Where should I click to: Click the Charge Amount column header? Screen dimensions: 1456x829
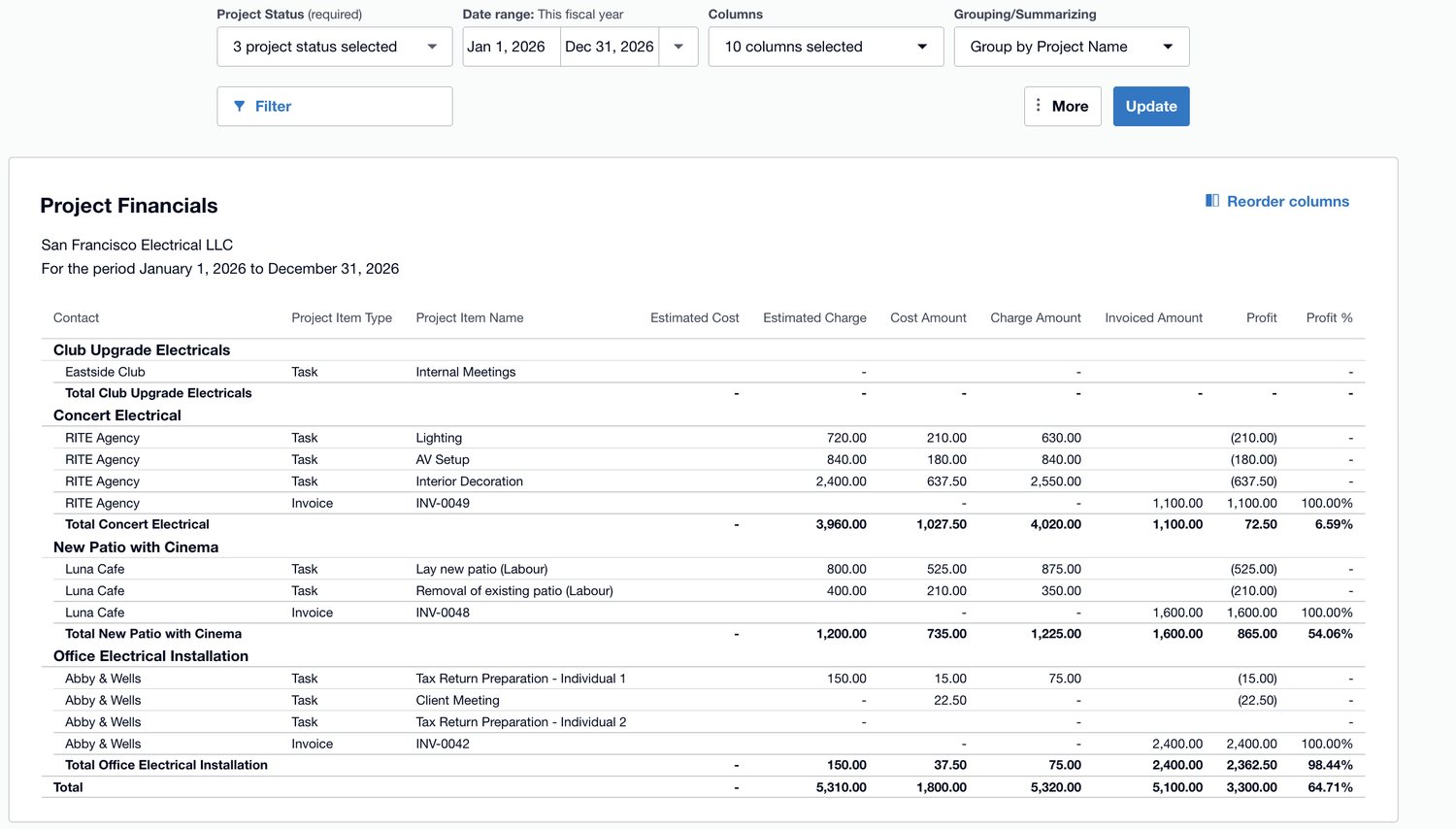click(1036, 317)
